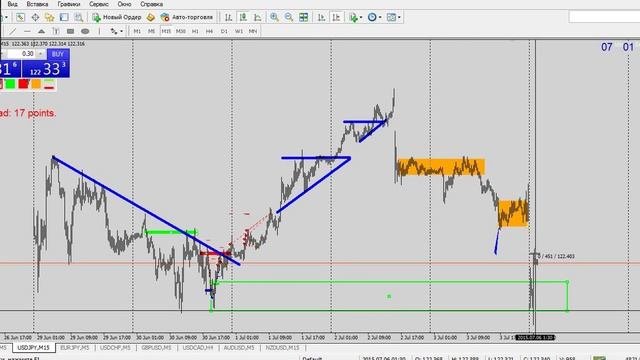The width and height of the screenshot is (640, 360).
Task: Switch to M5 timeframe
Action: click(x=151, y=31)
